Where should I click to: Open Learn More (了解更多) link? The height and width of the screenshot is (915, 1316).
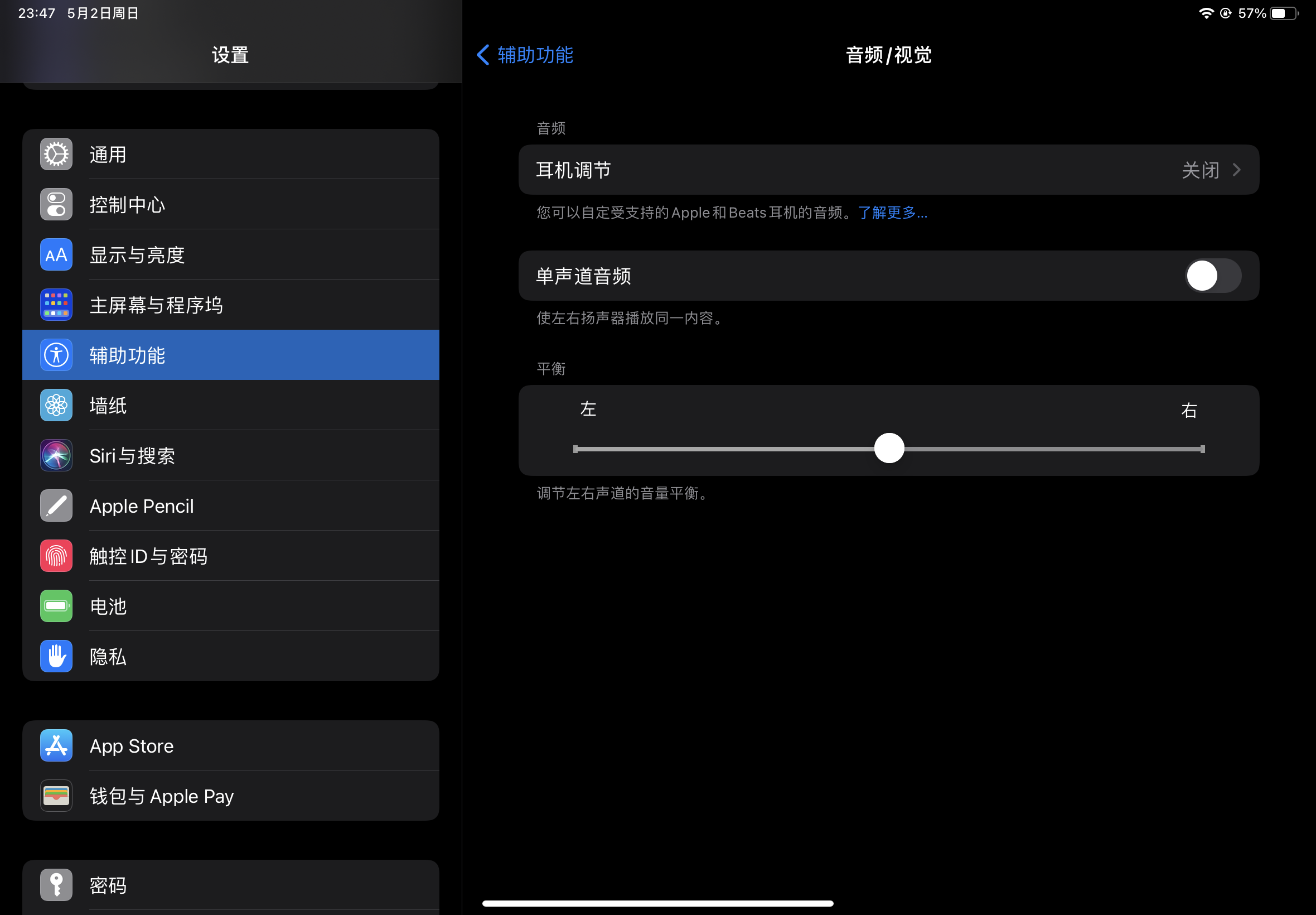[x=892, y=213]
